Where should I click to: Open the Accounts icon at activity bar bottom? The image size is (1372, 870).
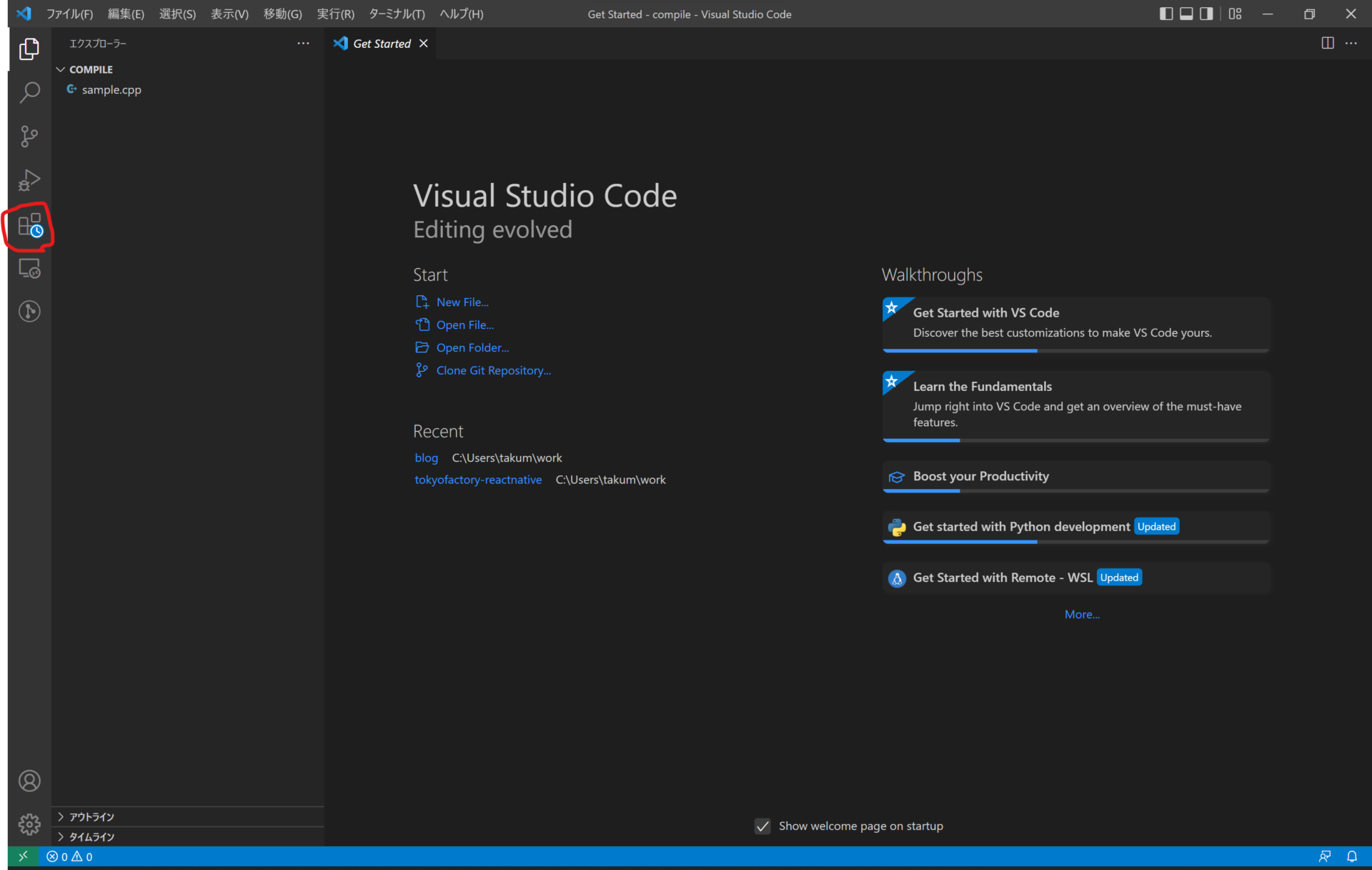tap(29, 781)
